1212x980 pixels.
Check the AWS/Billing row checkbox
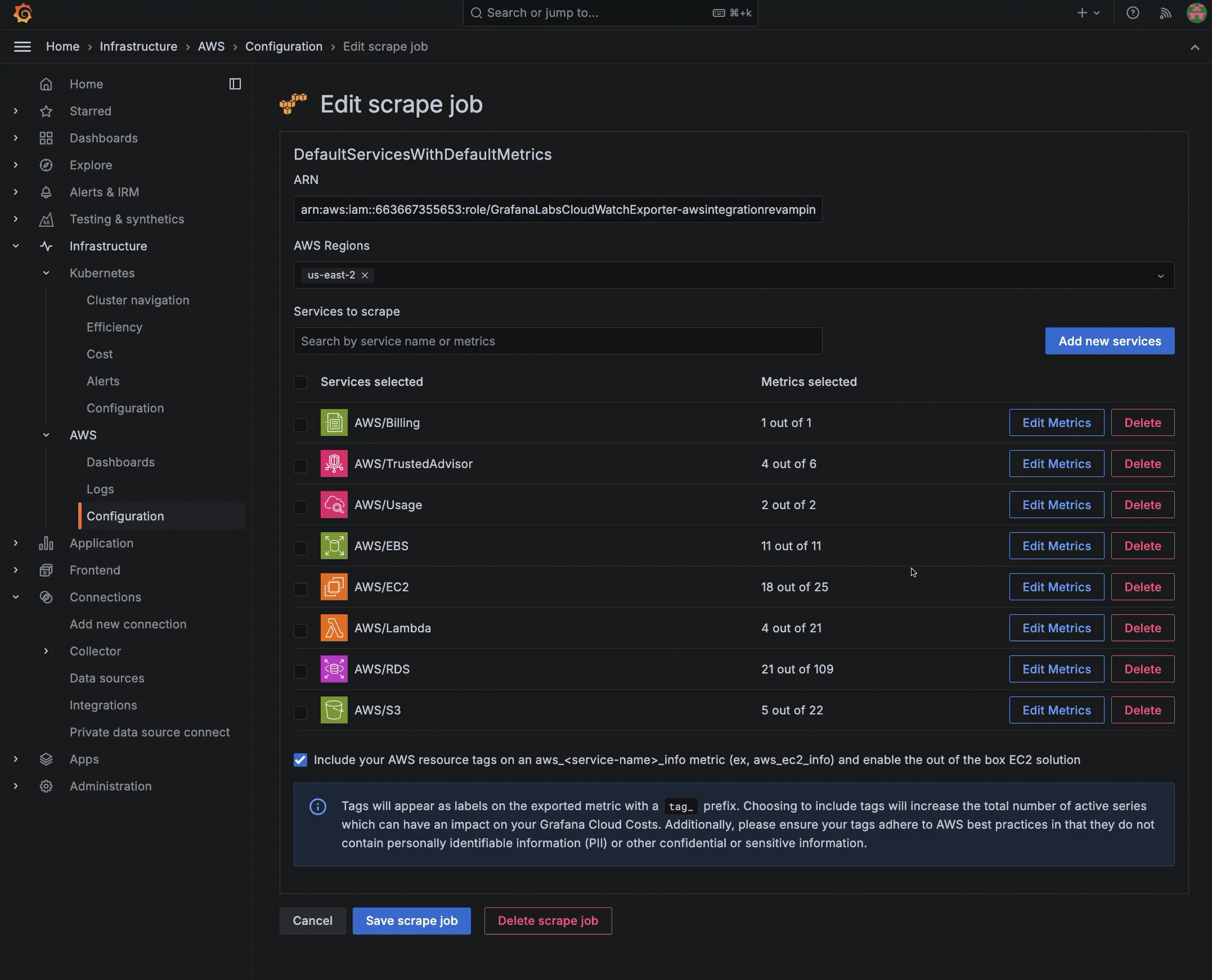point(300,425)
